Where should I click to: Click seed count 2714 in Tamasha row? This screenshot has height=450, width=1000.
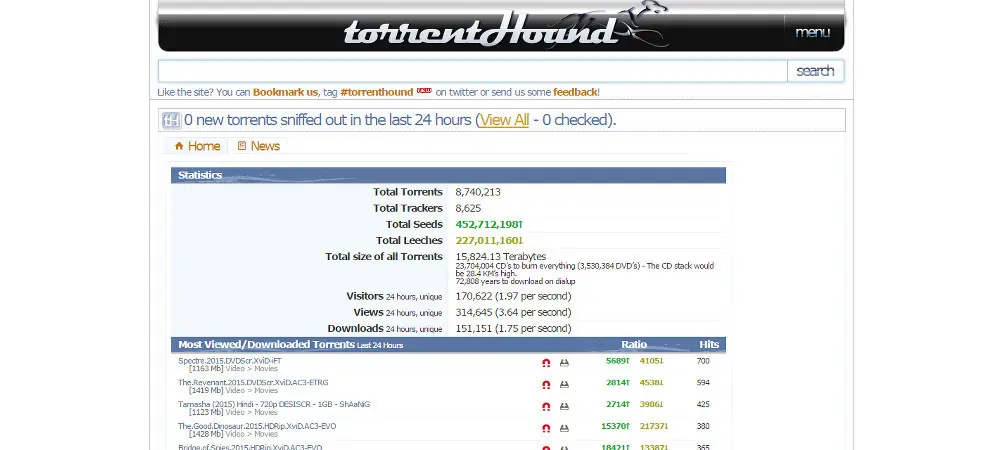[x=617, y=404]
